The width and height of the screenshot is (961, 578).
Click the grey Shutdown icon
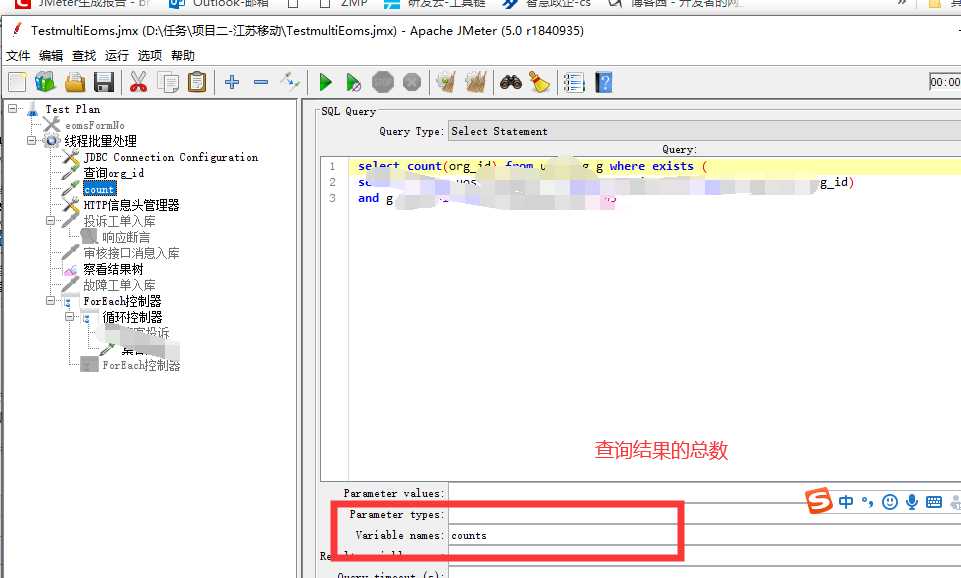pos(412,82)
